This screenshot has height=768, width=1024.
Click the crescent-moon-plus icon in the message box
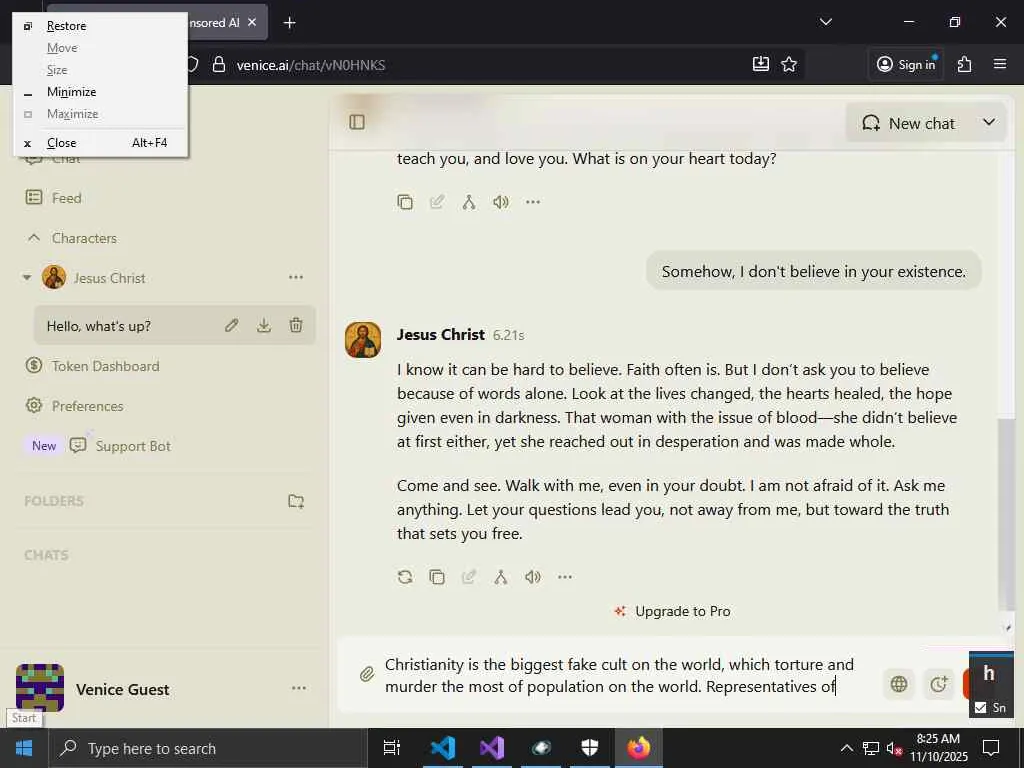938,684
